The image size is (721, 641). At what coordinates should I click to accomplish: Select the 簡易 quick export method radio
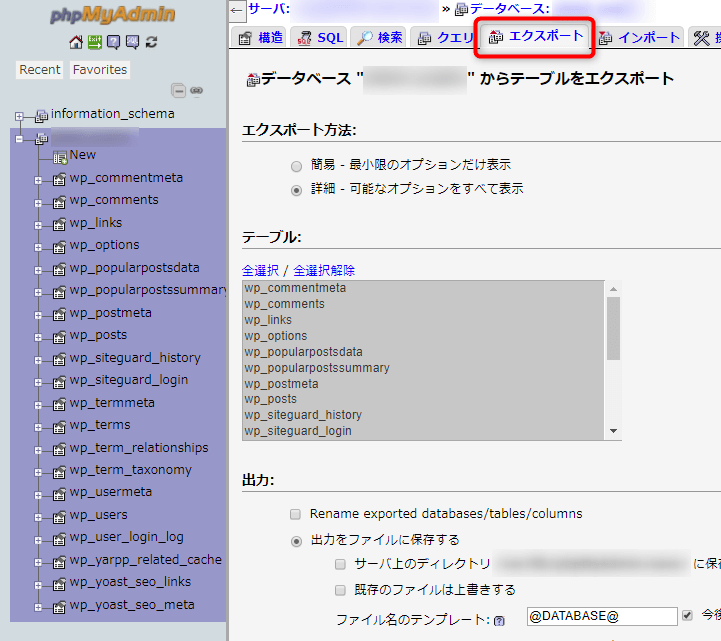pyautogui.click(x=297, y=166)
